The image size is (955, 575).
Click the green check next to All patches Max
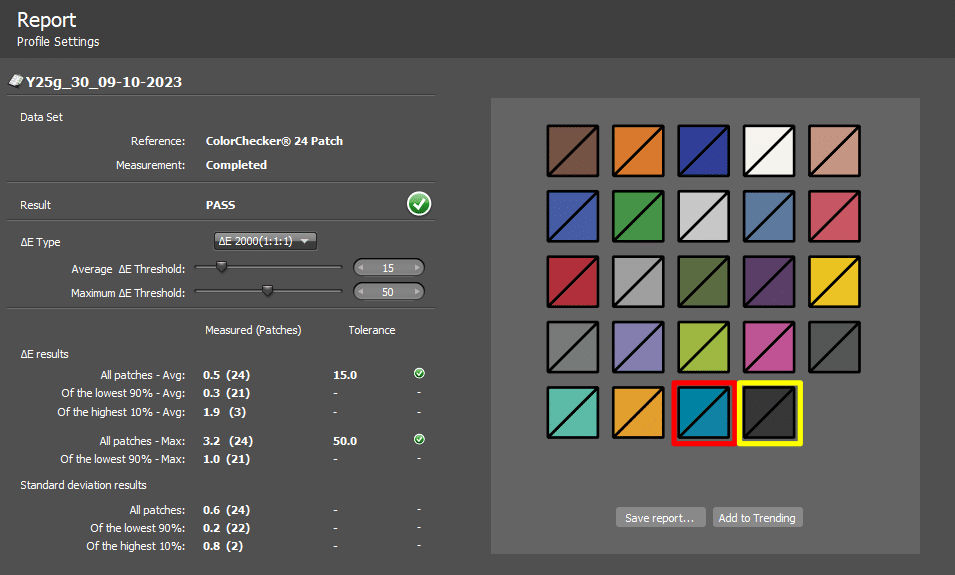[419, 440]
